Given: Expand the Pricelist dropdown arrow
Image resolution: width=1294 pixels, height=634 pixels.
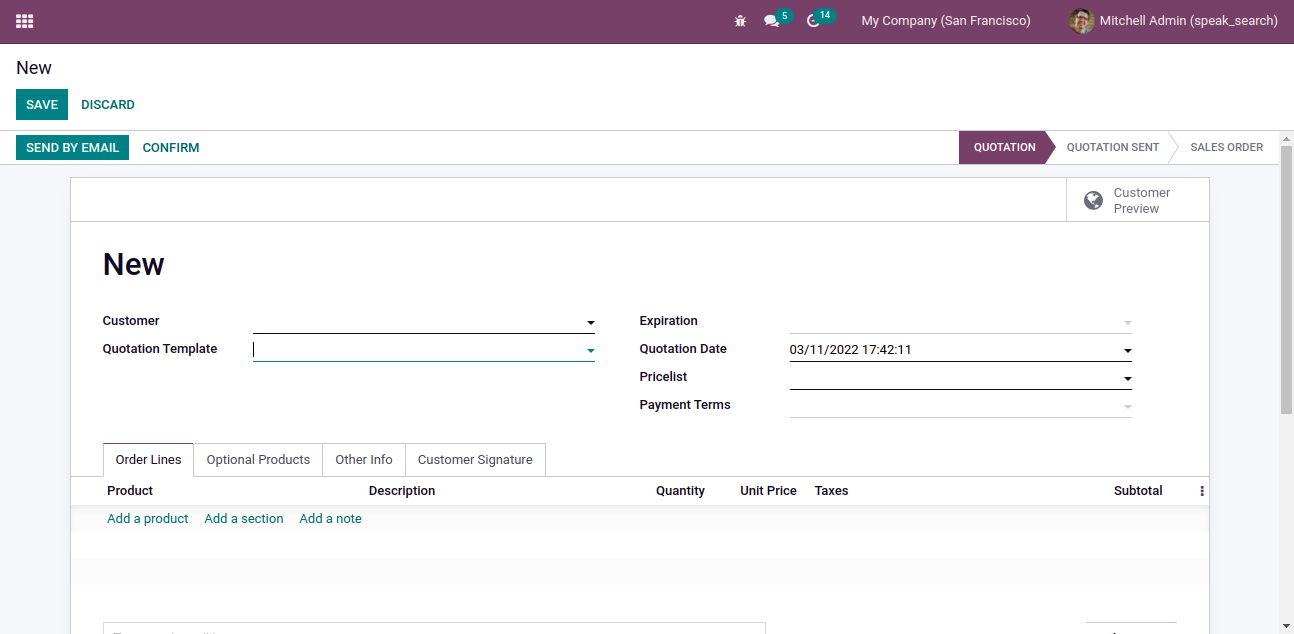Looking at the screenshot, I should [x=1128, y=379].
